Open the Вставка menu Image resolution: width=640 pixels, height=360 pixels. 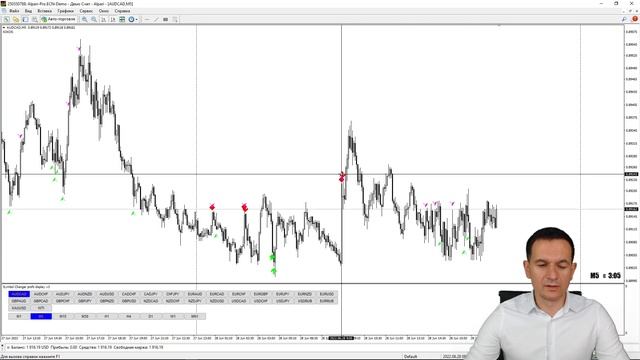point(44,11)
